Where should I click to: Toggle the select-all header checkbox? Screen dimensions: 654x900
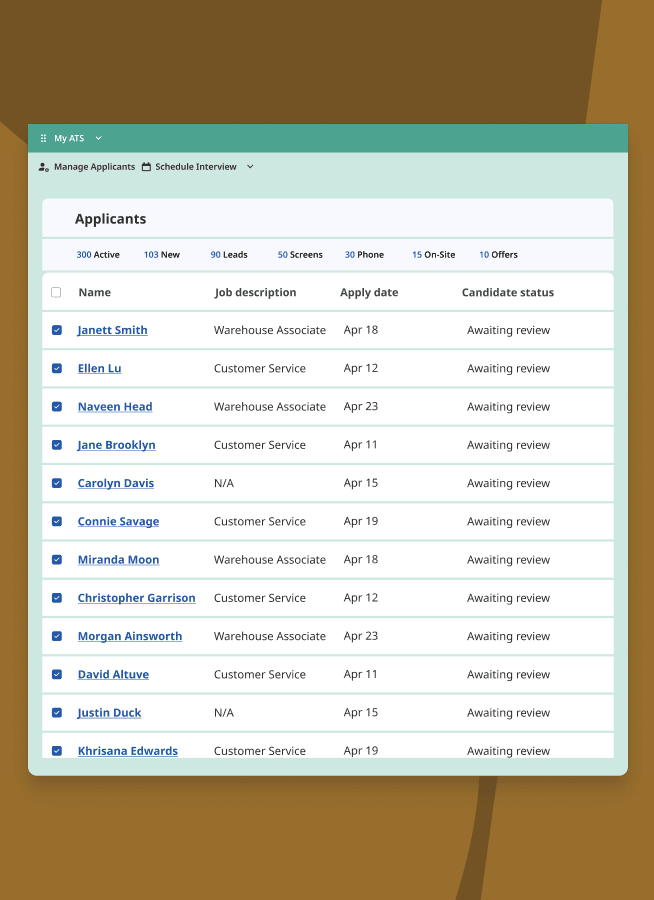pos(56,293)
